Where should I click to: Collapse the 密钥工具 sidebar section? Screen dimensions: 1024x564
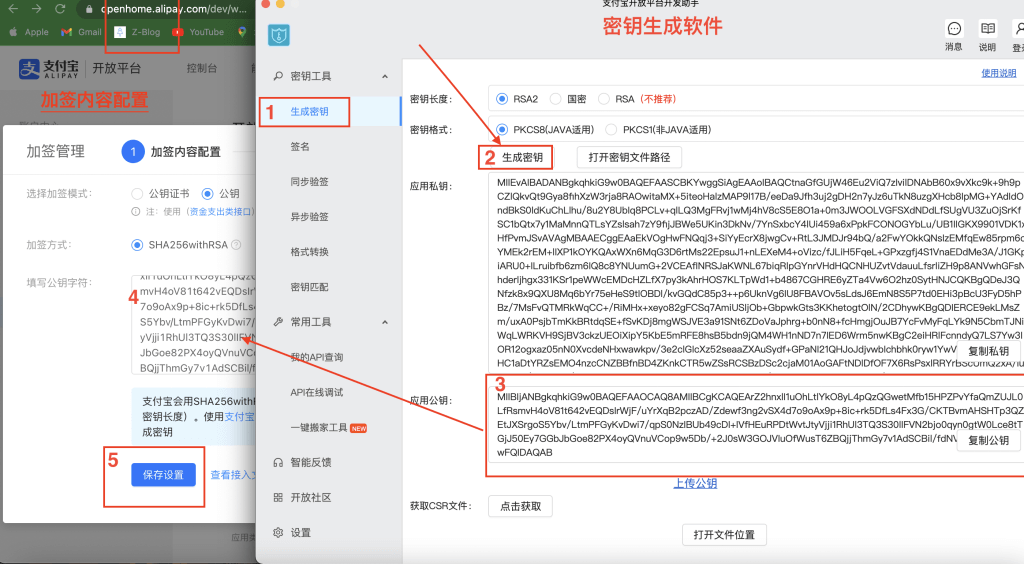tap(385, 77)
